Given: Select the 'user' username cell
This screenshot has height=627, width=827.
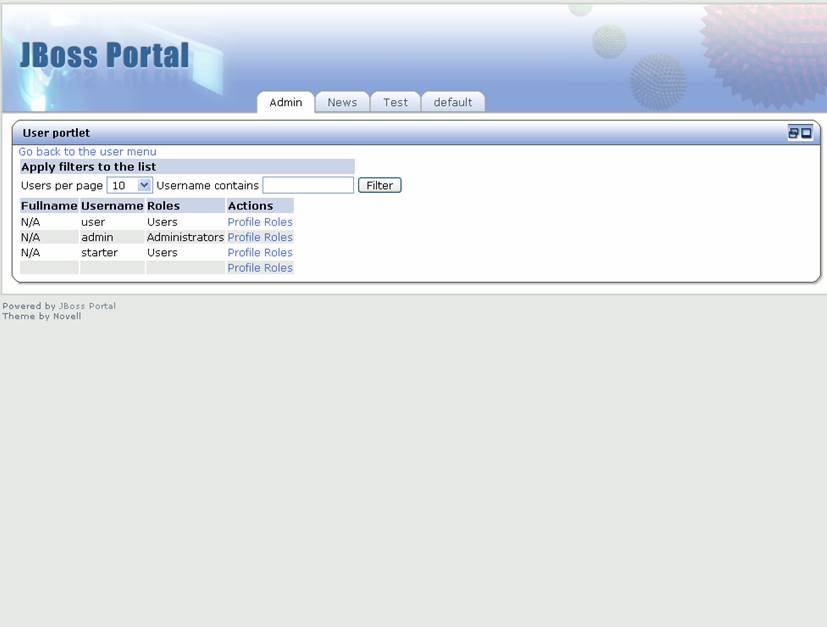Looking at the screenshot, I should (x=112, y=222).
